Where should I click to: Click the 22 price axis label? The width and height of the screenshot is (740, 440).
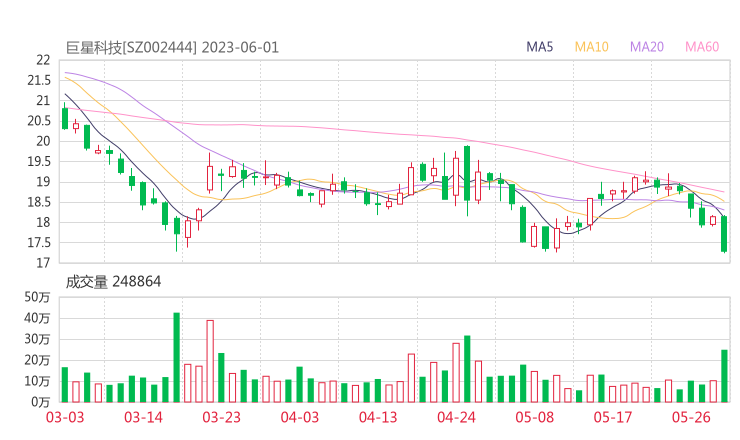click(x=43, y=60)
